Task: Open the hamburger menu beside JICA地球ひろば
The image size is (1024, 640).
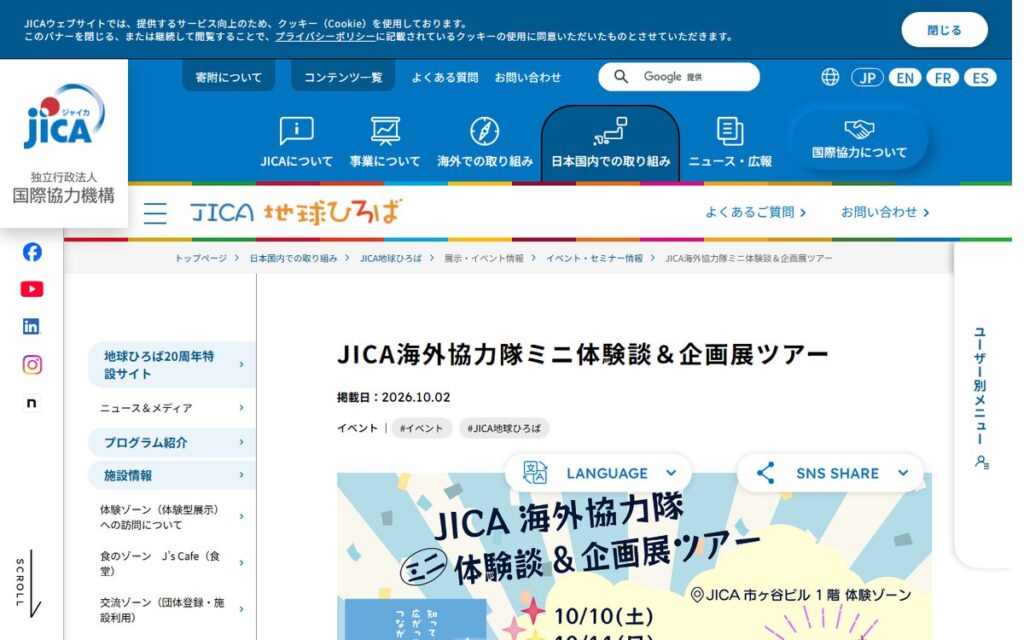Action: click(x=155, y=213)
